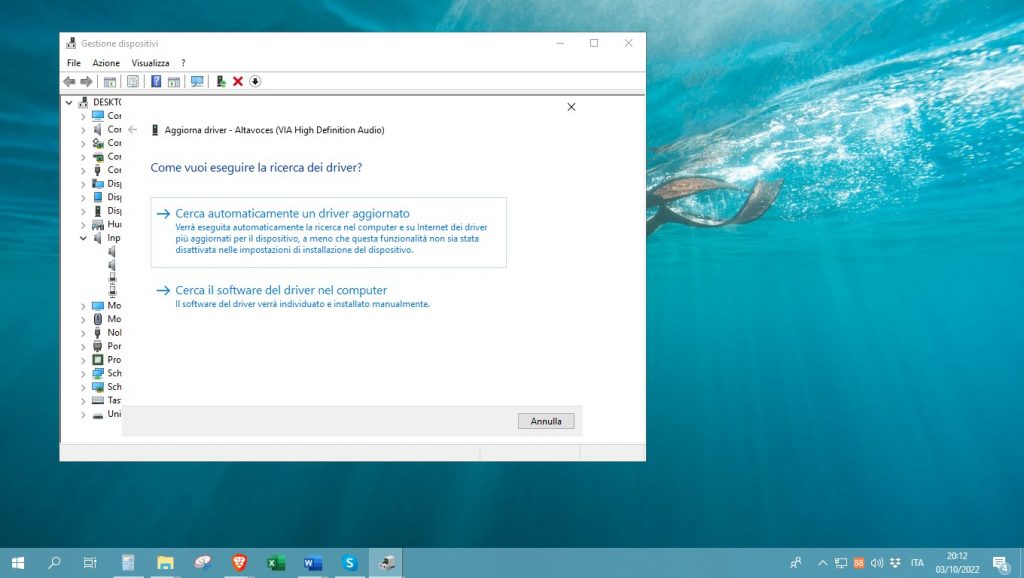Show hidden system tray icons chevron
Image resolution: width=1024 pixels, height=578 pixels.
[x=823, y=563]
